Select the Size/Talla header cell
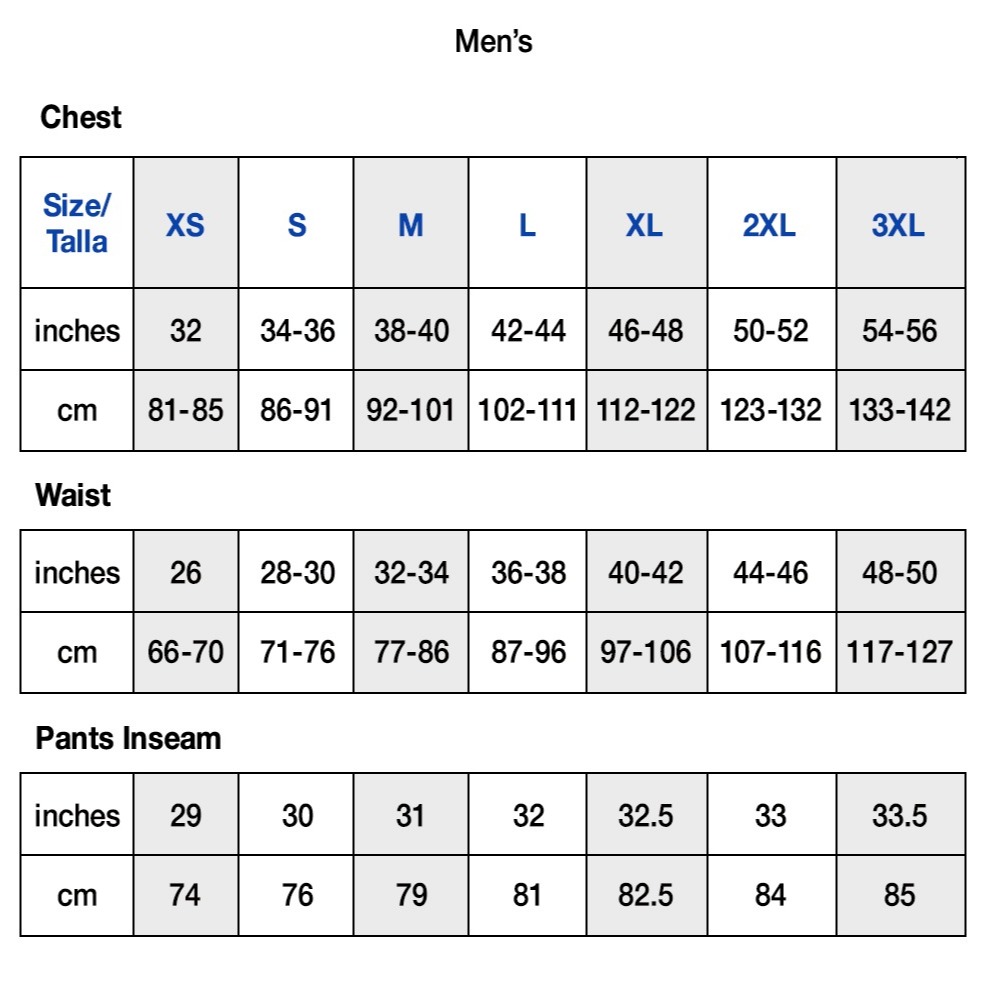This screenshot has width=987, height=987. point(77,224)
